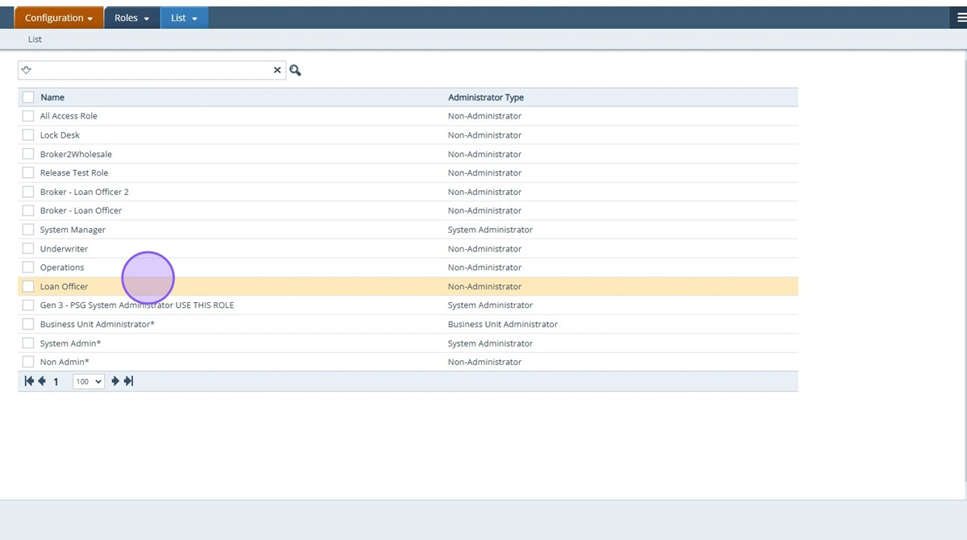Image resolution: width=967 pixels, height=540 pixels.
Task: Check the Select All checkbox in header
Action: click(28, 98)
